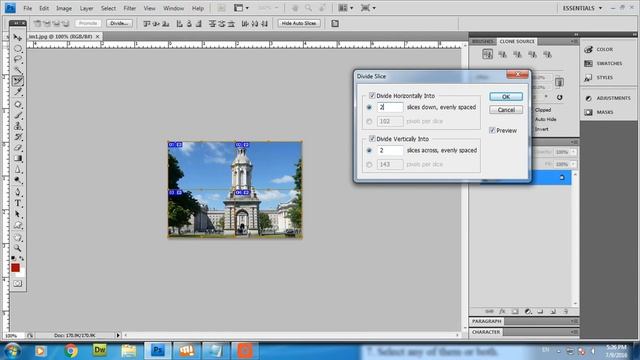Click the Divide... button in options bar
Image resolution: width=640 pixels, height=360 pixels.
(119, 23)
